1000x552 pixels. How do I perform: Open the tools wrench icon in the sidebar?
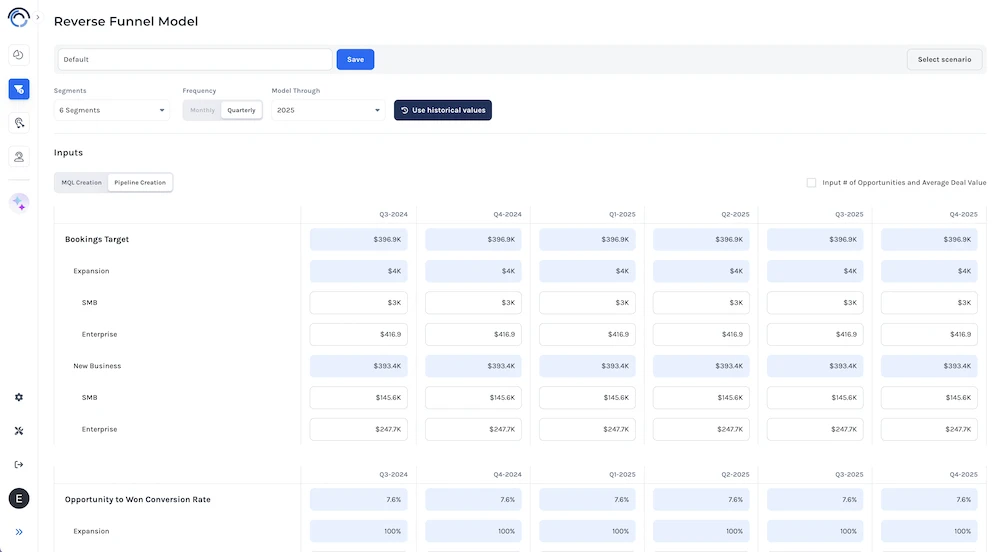coord(18,431)
